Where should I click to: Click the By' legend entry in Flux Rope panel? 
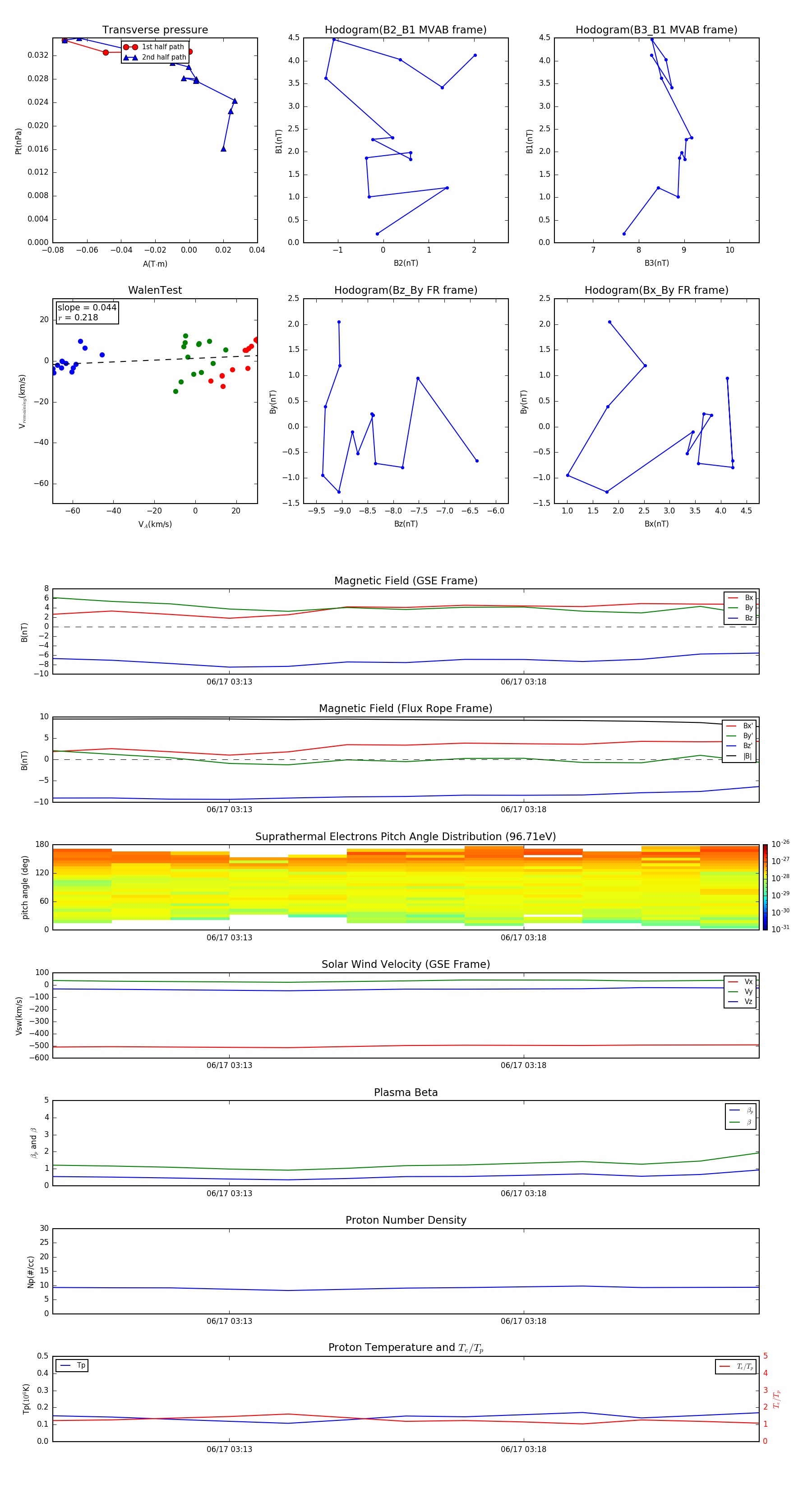pos(739,736)
